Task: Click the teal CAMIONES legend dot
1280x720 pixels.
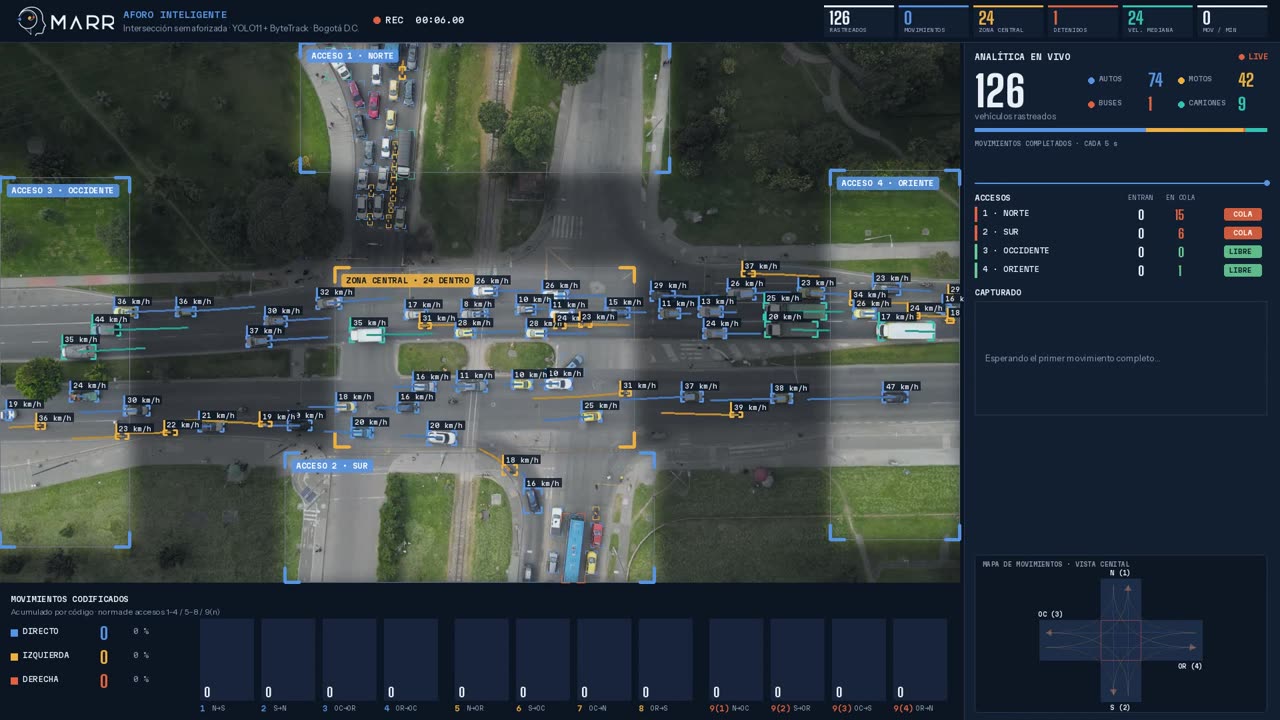Action: pyautogui.click(x=1181, y=104)
